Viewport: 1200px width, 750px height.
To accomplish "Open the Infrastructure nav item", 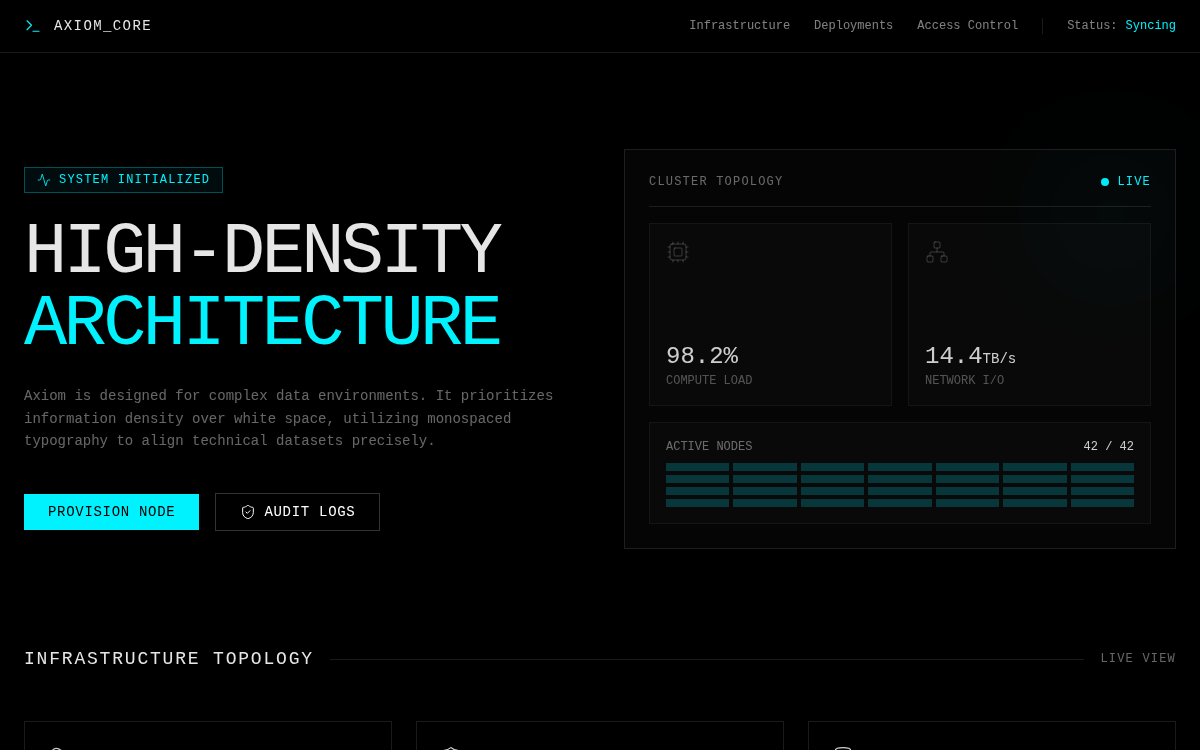I will pyautogui.click(x=739, y=26).
